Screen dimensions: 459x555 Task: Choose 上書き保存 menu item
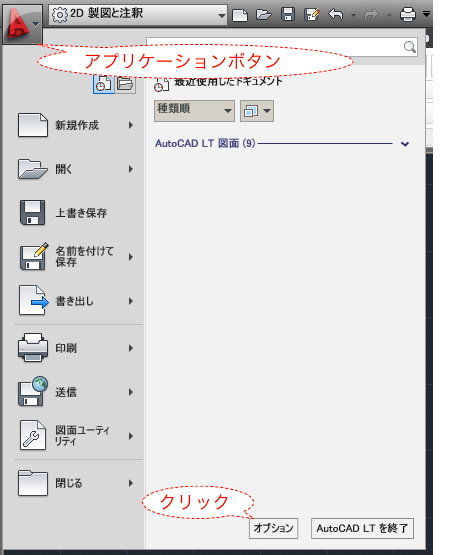tap(77, 213)
